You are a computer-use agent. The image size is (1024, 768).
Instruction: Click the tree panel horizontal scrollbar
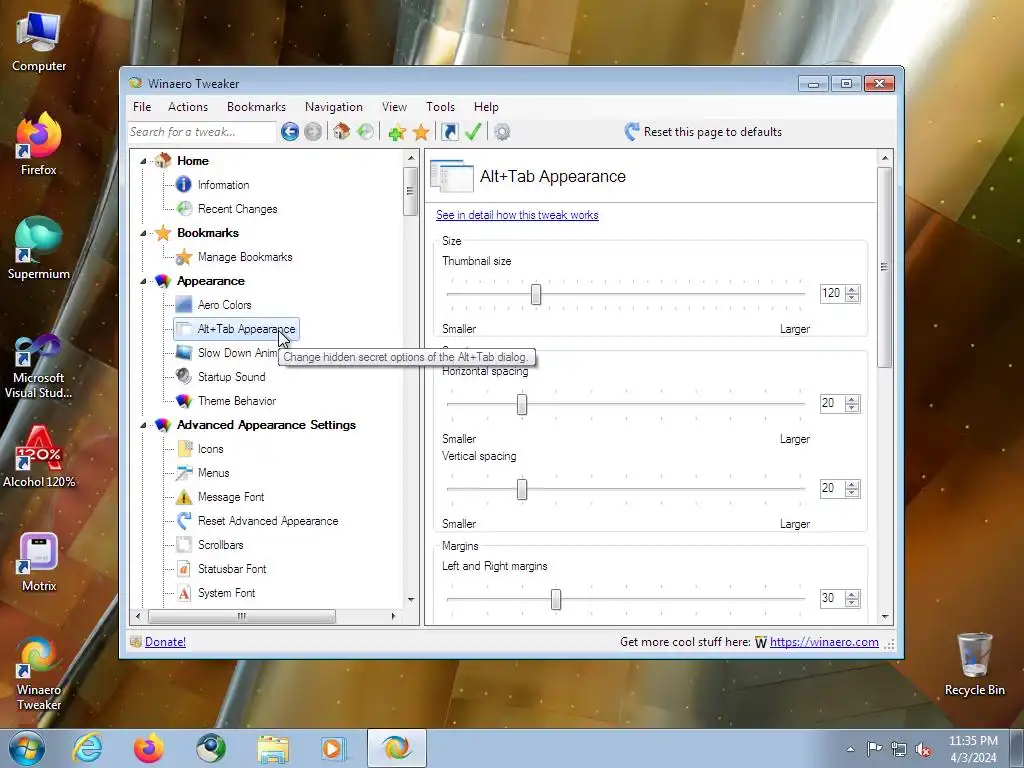242,616
